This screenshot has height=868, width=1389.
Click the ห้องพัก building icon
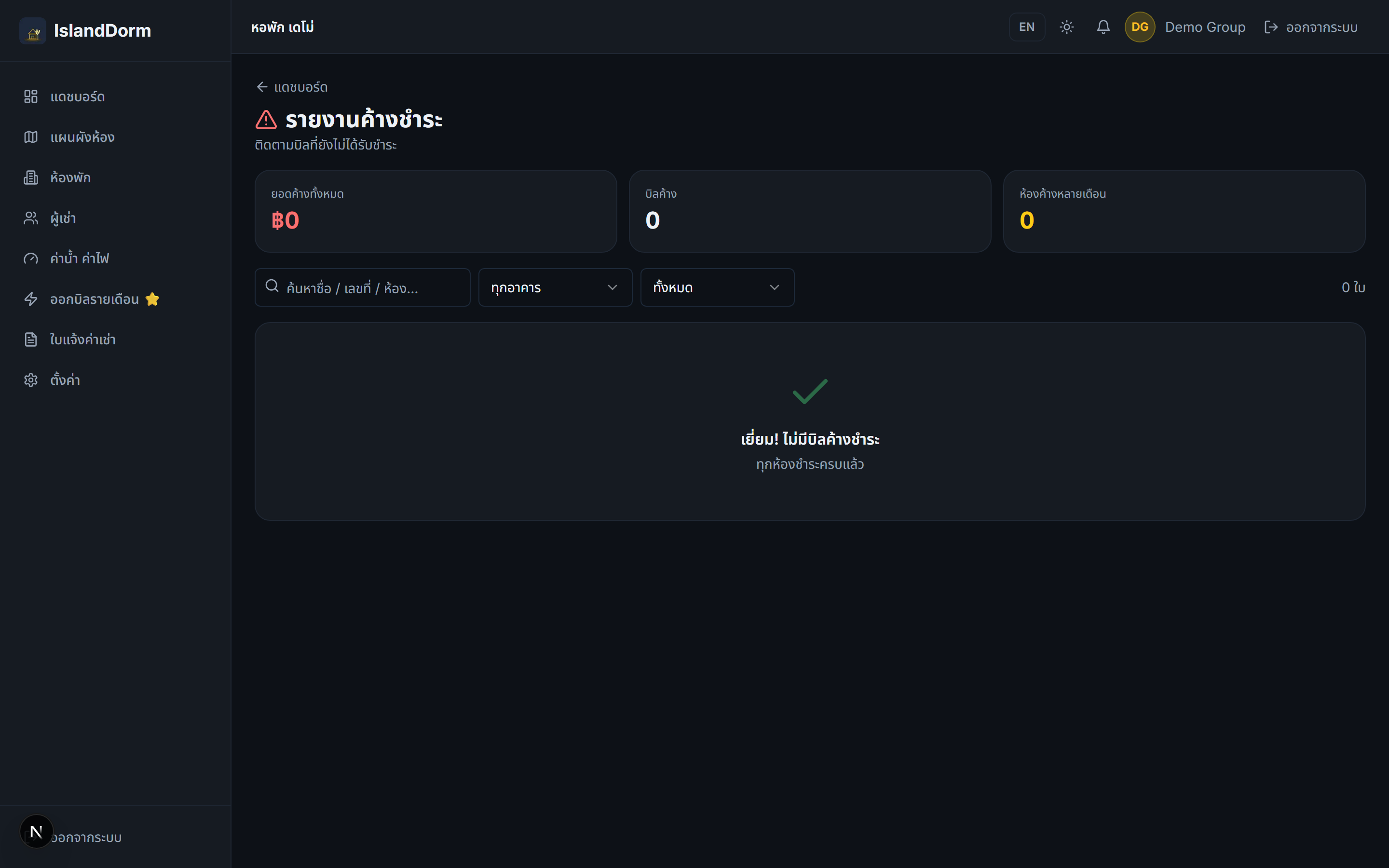pos(30,177)
